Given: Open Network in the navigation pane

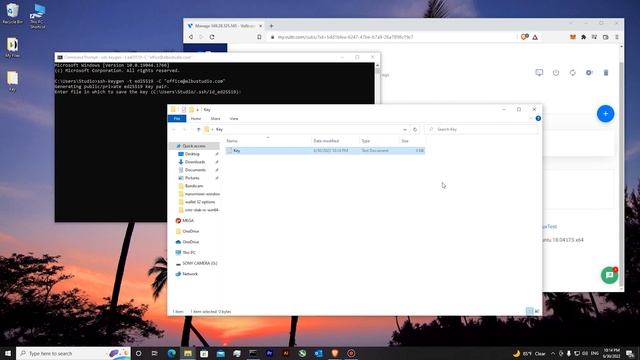Looking at the screenshot, I should click(190, 274).
